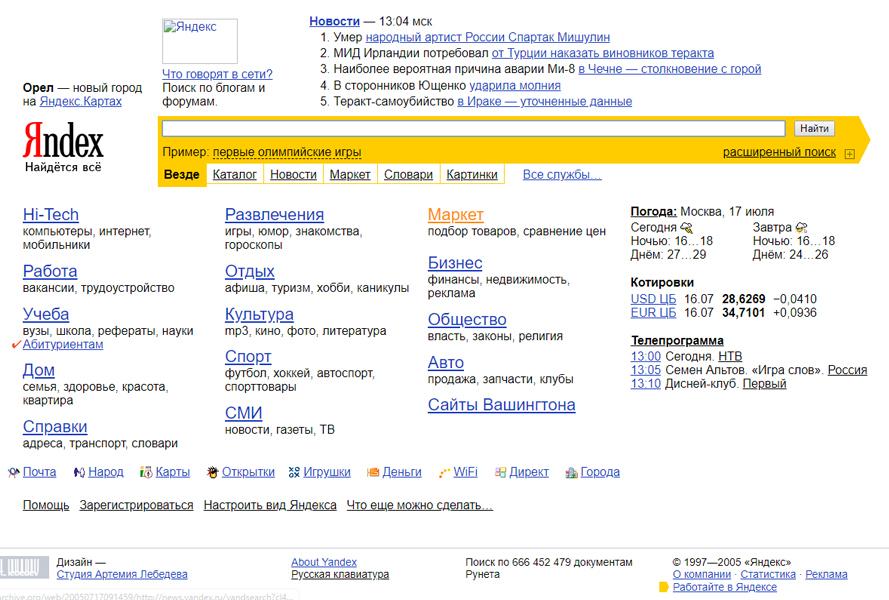Image resolution: width=889 pixels, height=600 pixels.
Task: Click the Игрушки games icon
Action: point(294,472)
